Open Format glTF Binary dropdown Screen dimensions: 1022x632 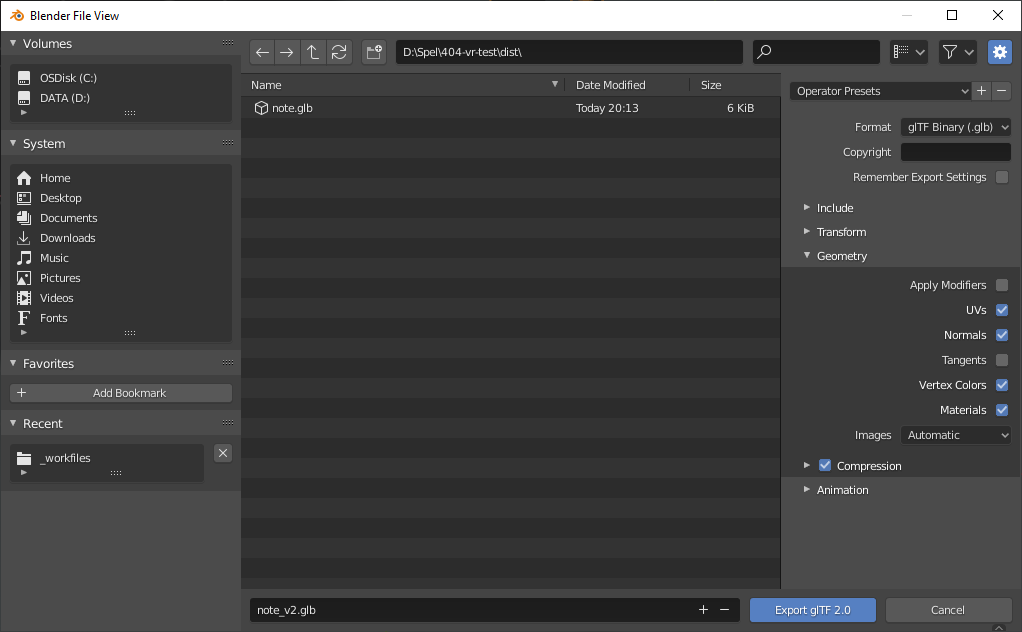pos(956,127)
